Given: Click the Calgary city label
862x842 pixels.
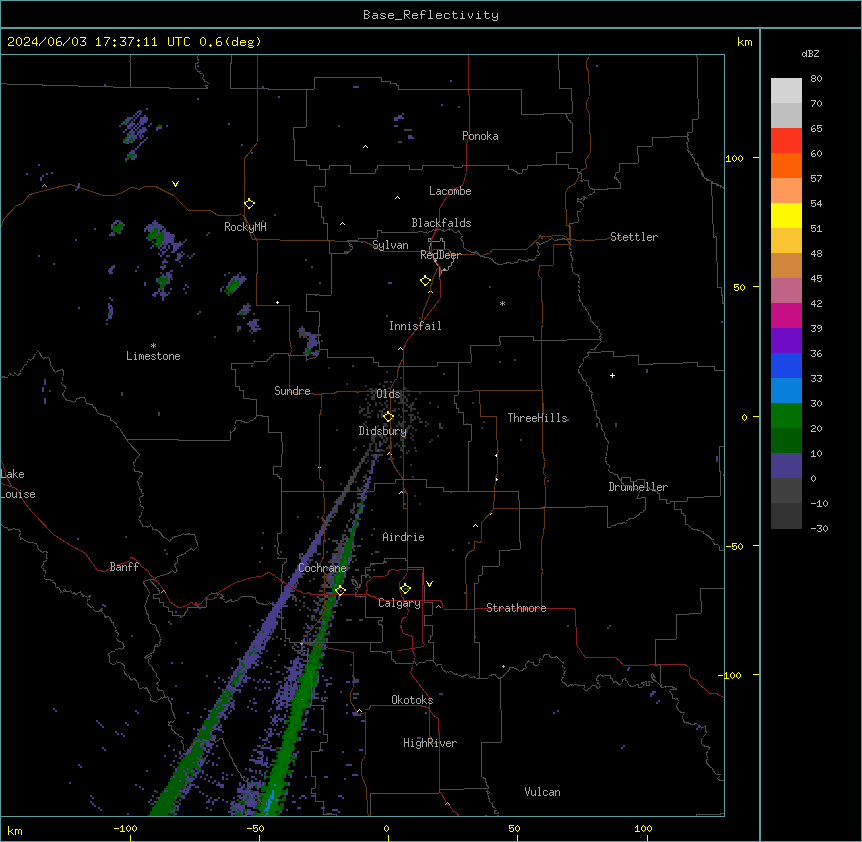Looking at the screenshot, I should [x=399, y=603].
